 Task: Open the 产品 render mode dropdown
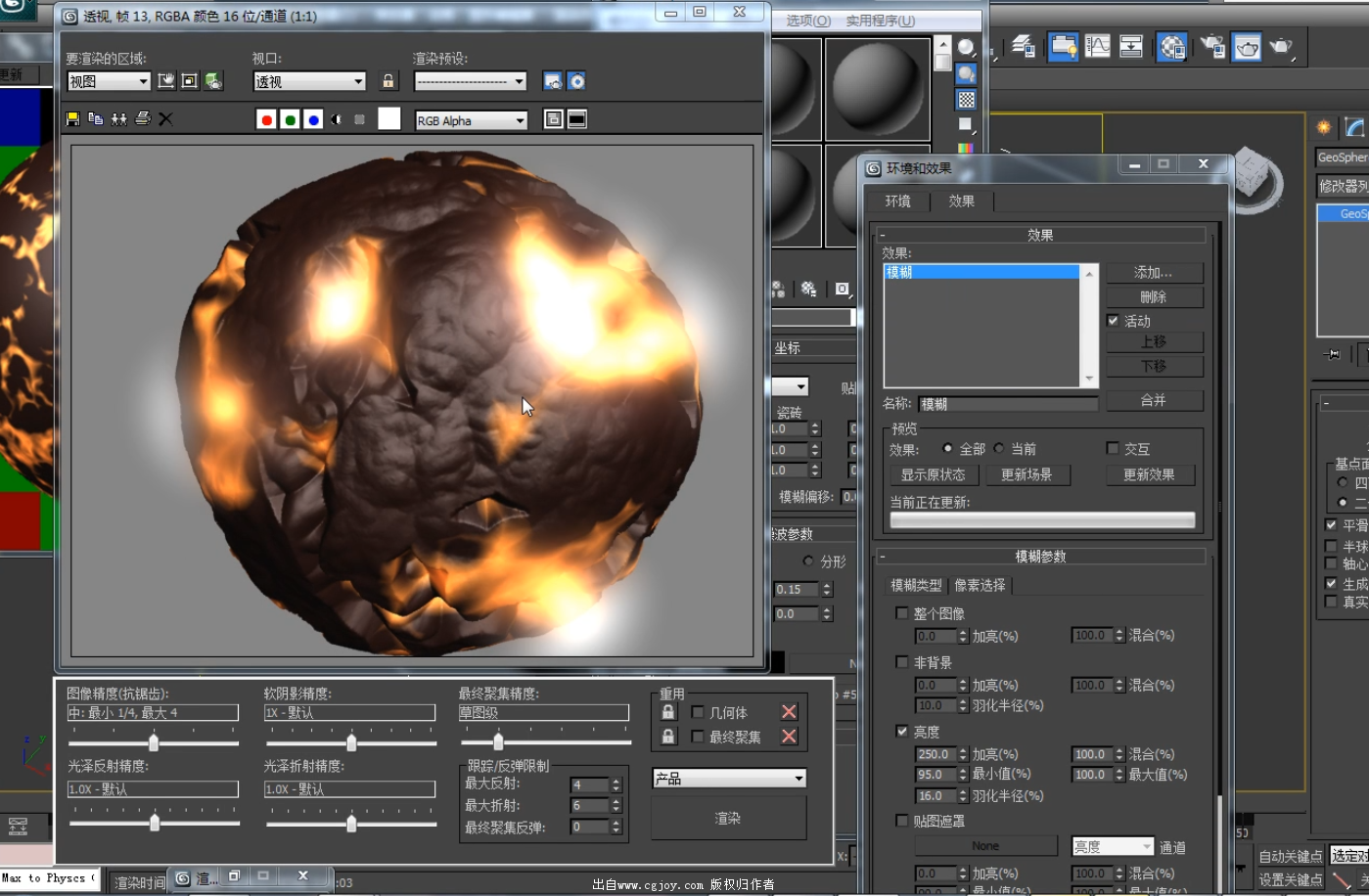pos(730,779)
